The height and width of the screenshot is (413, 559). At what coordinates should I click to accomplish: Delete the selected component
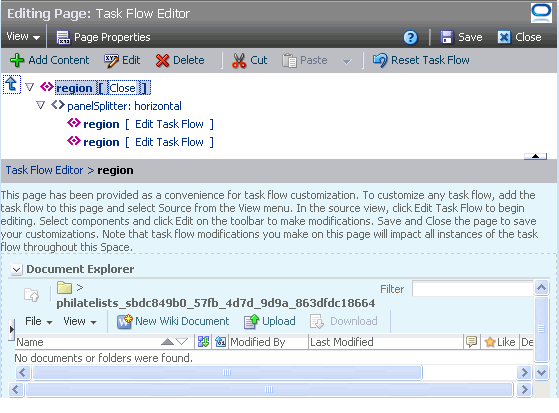180,60
